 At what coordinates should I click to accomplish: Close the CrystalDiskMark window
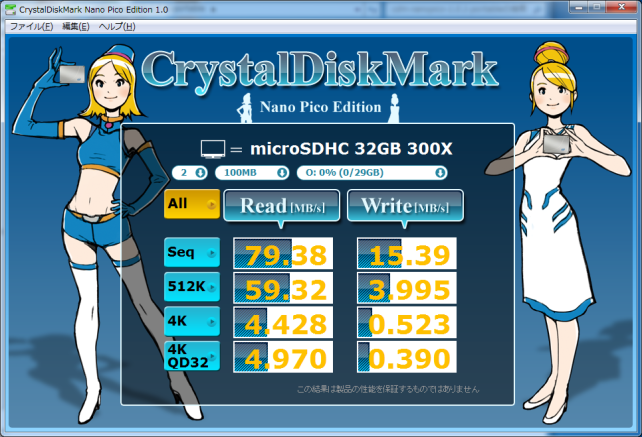[621, 7]
